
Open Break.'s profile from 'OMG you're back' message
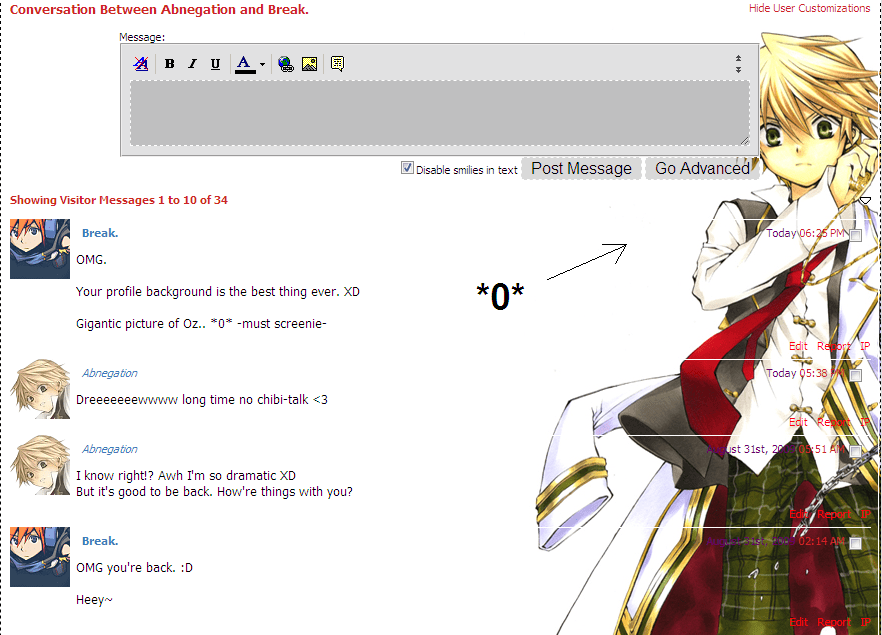pos(100,541)
